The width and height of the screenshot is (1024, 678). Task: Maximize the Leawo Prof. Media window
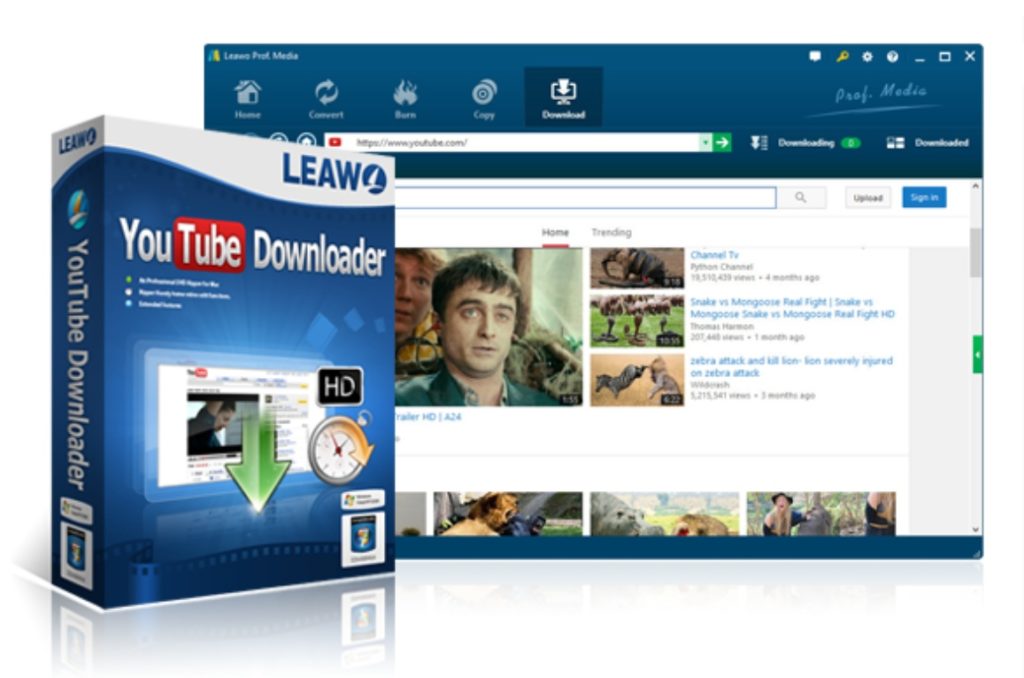tap(944, 57)
